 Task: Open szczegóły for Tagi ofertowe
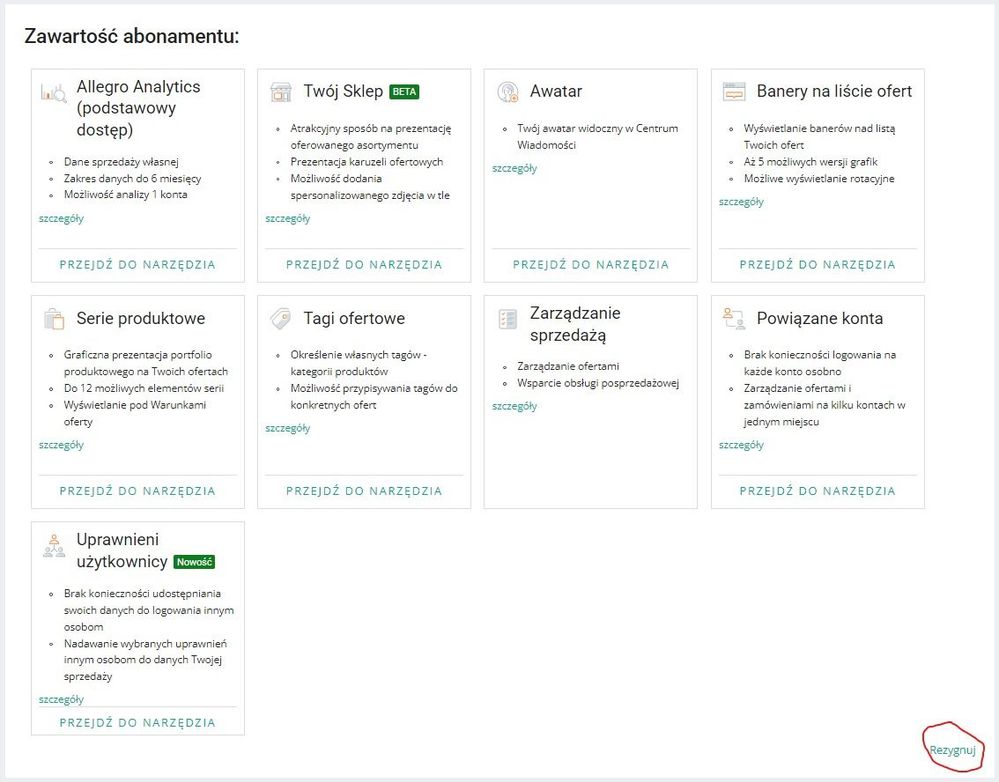[287, 428]
